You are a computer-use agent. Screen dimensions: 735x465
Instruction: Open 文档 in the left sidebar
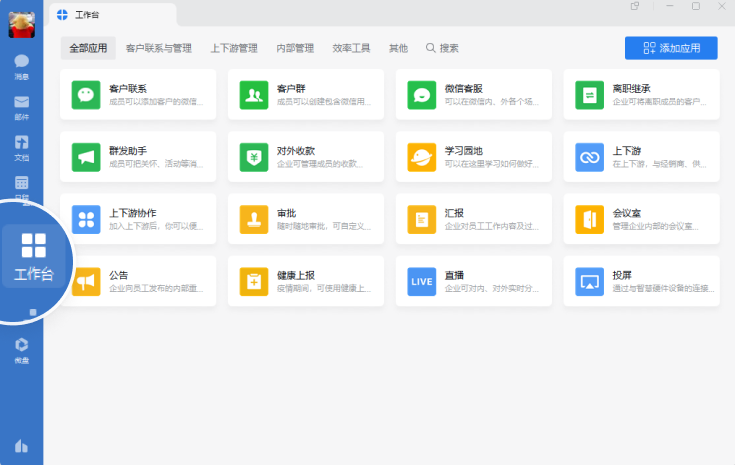pyautogui.click(x=21, y=146)
